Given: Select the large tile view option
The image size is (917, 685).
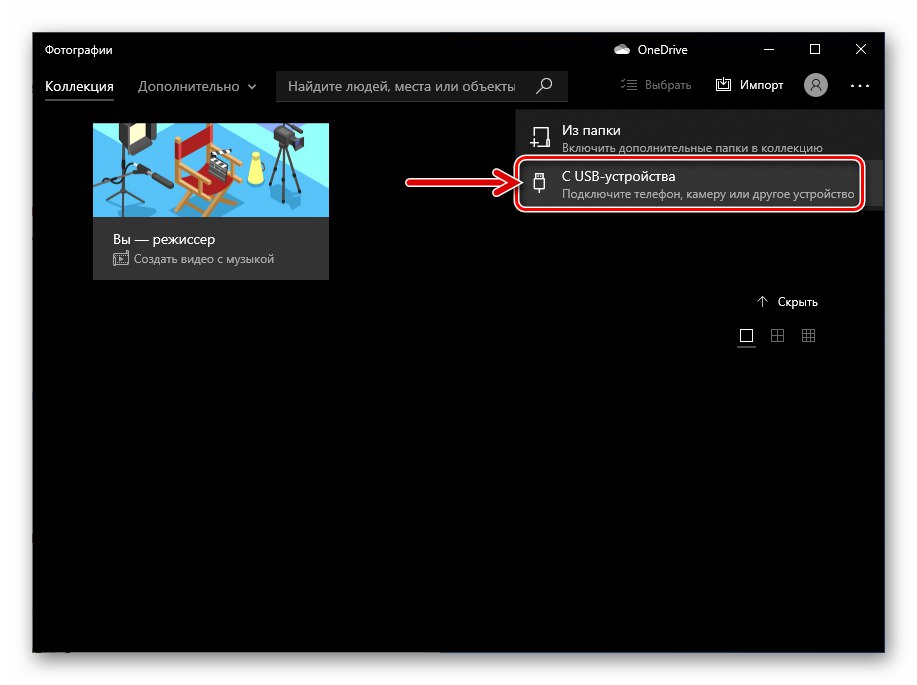Looking at the screenshot, I should point(746,336).
